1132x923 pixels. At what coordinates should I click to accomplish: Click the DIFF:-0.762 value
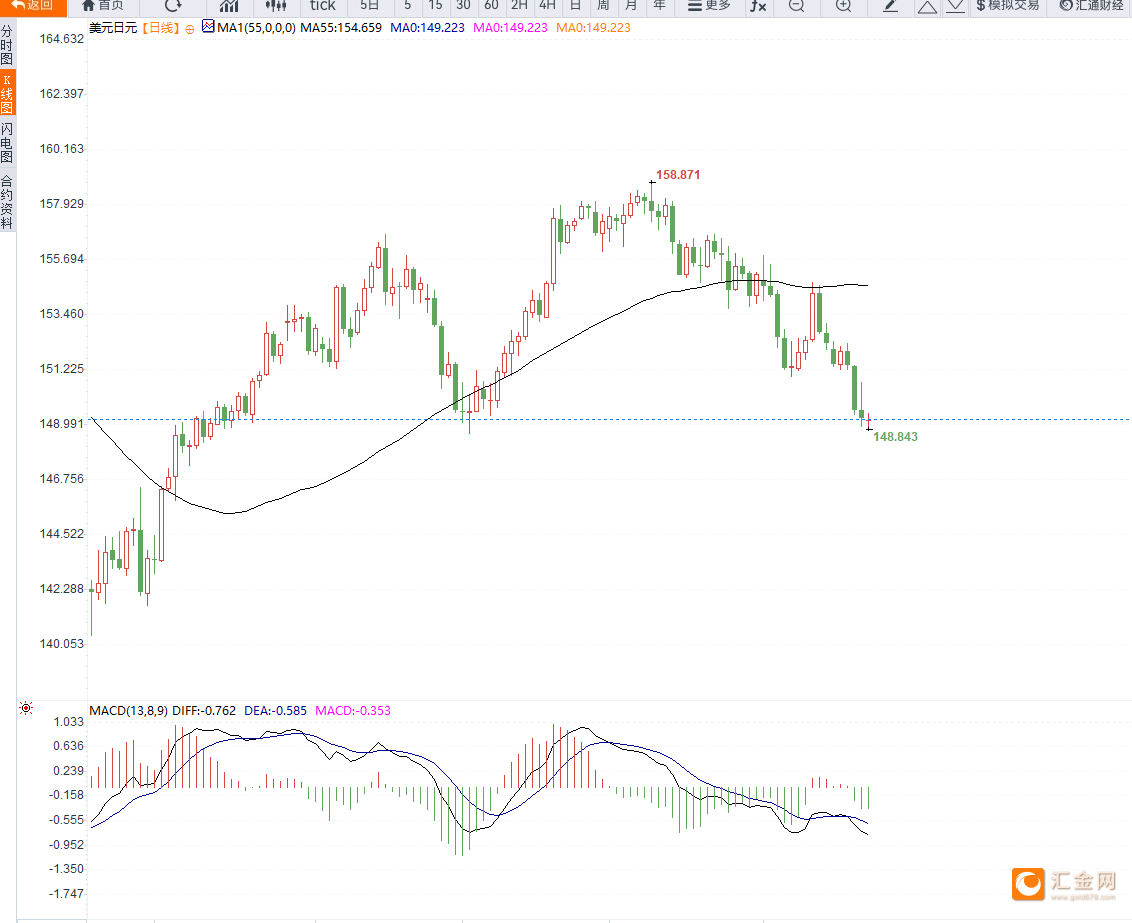204,711
